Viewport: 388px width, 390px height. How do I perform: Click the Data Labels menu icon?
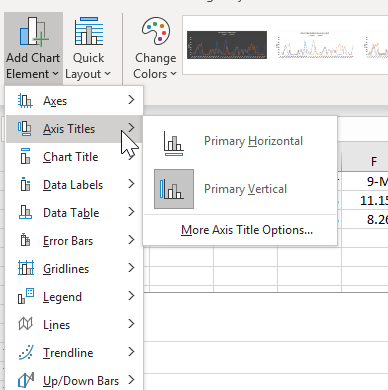pos(25,185)
